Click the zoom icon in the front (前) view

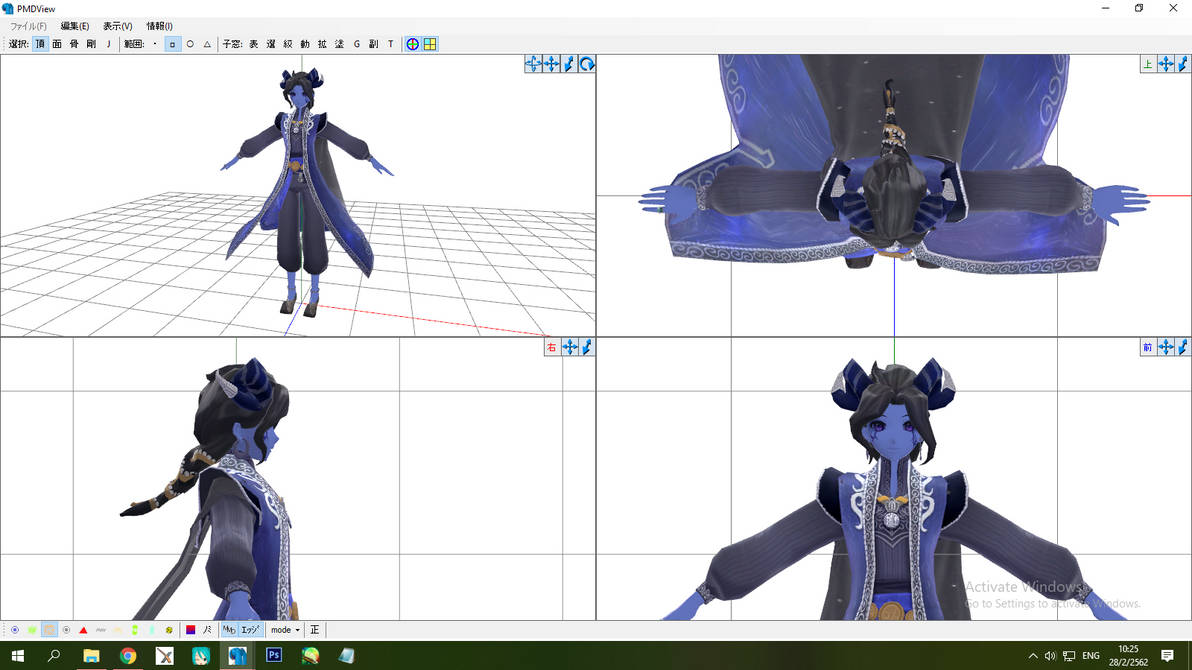pos(1183,348)
